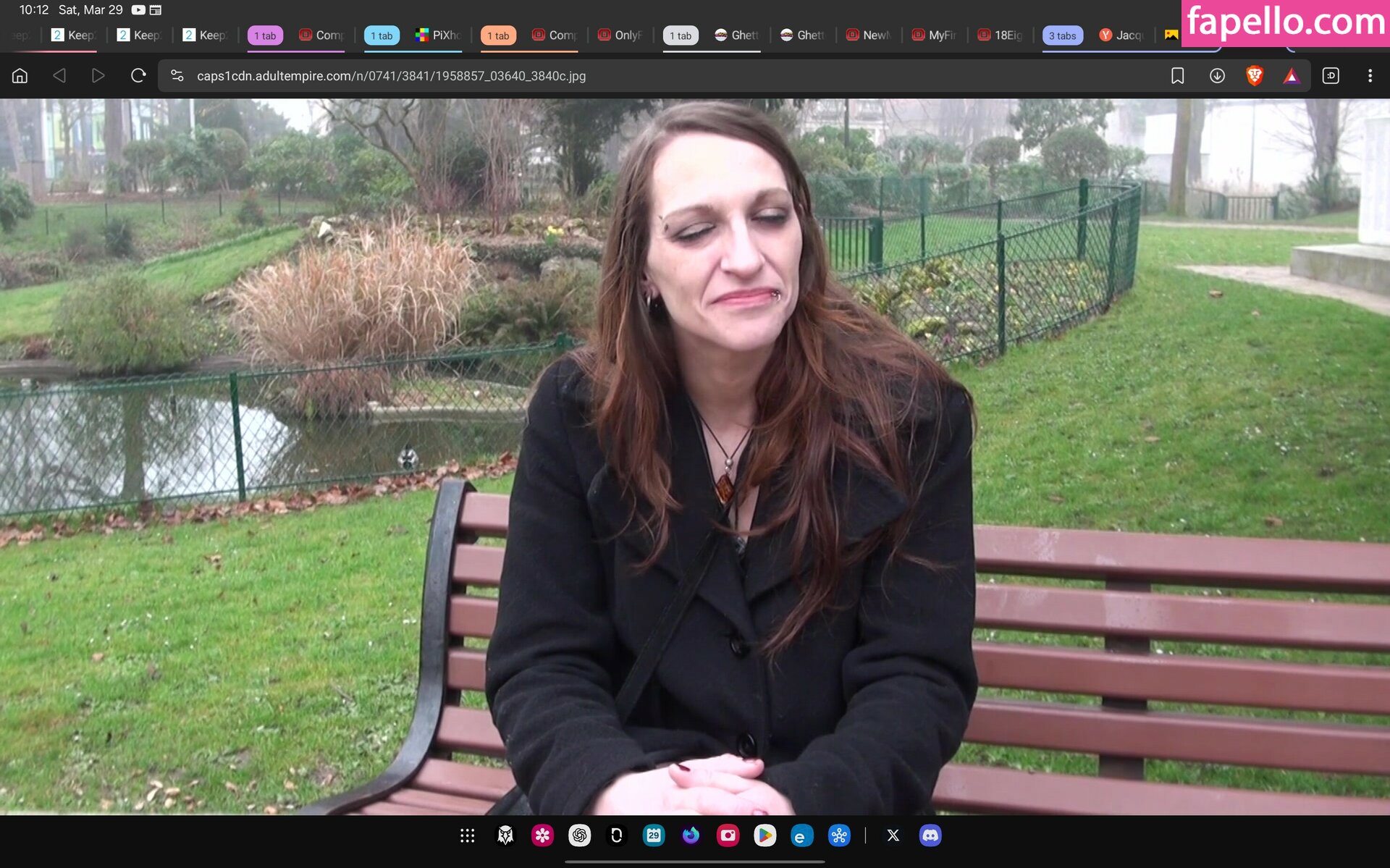Click the browser home icon

20,75
